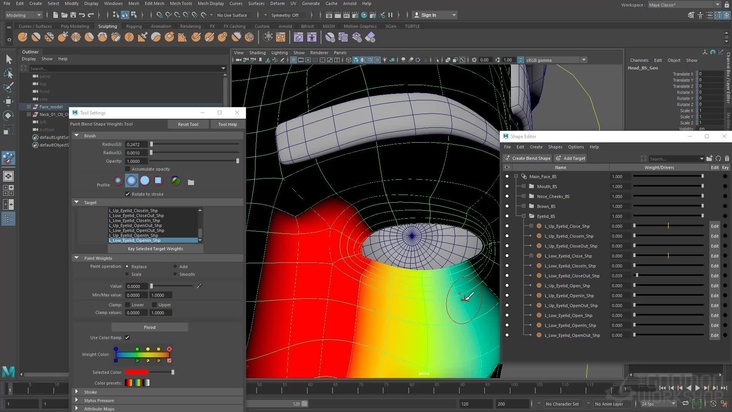Click the Lasso select tool in toolbox
Screen dimensions: 732x412
click(x=8, y=73)
